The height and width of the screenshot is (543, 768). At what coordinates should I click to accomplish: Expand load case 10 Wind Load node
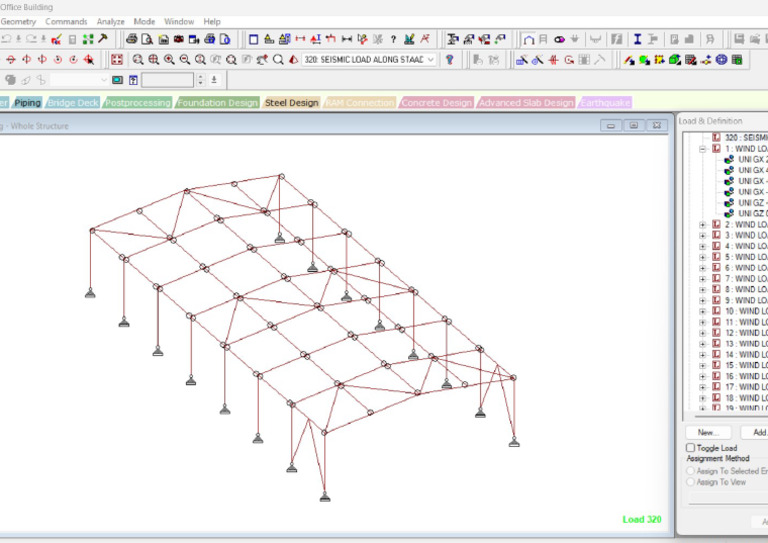[703, 311]
